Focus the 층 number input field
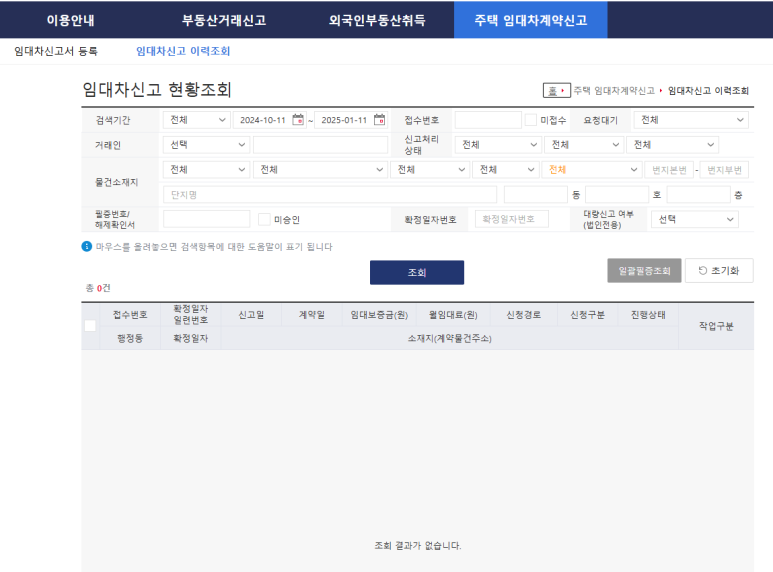Viewport: 773px width, 572px height. [698, 195]
